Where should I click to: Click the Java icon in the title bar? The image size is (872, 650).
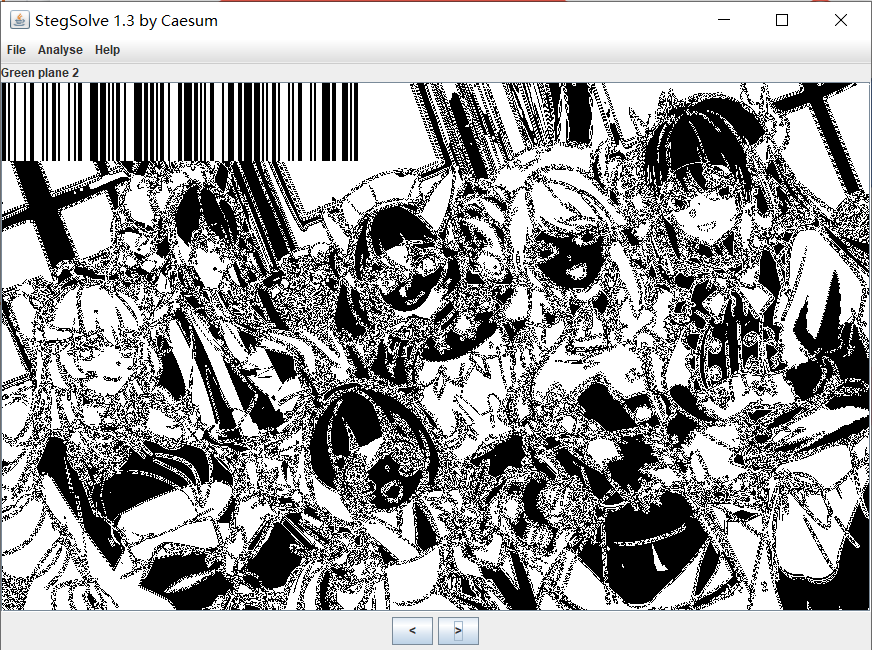[19, 20]
